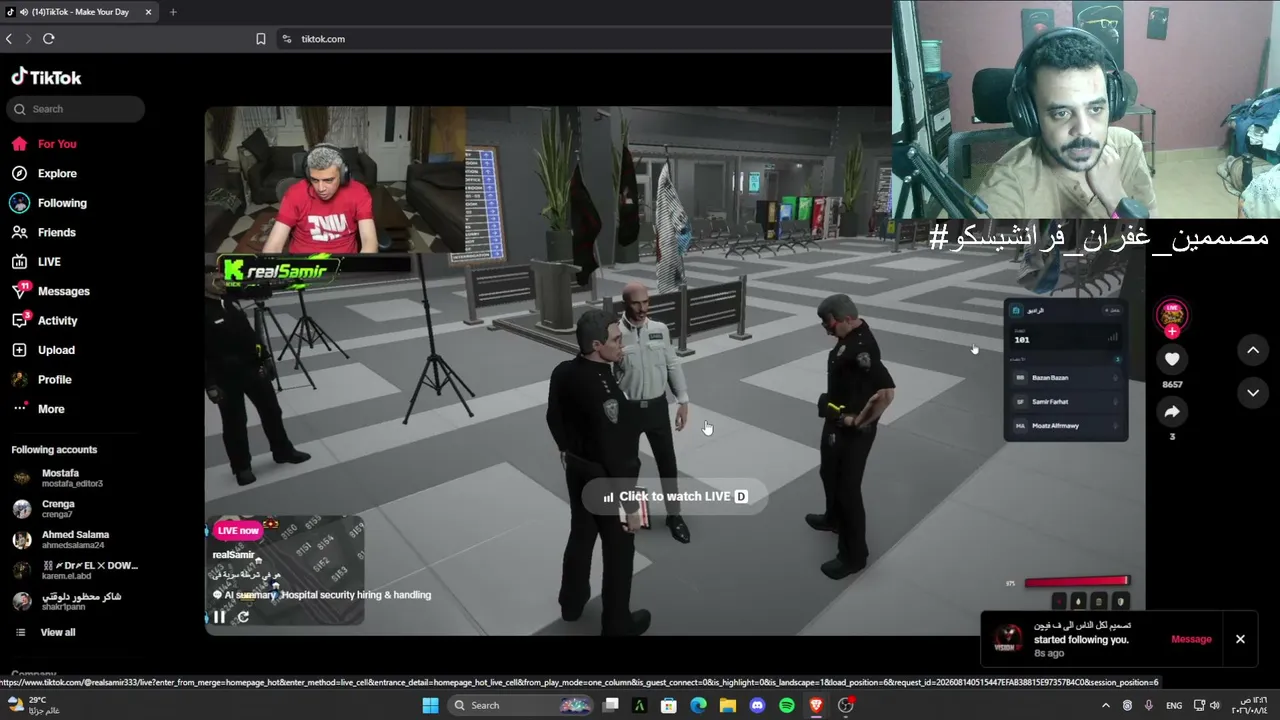Open Microsoft Store from taskbar
1280x720 pixels.
click(669, 705)
